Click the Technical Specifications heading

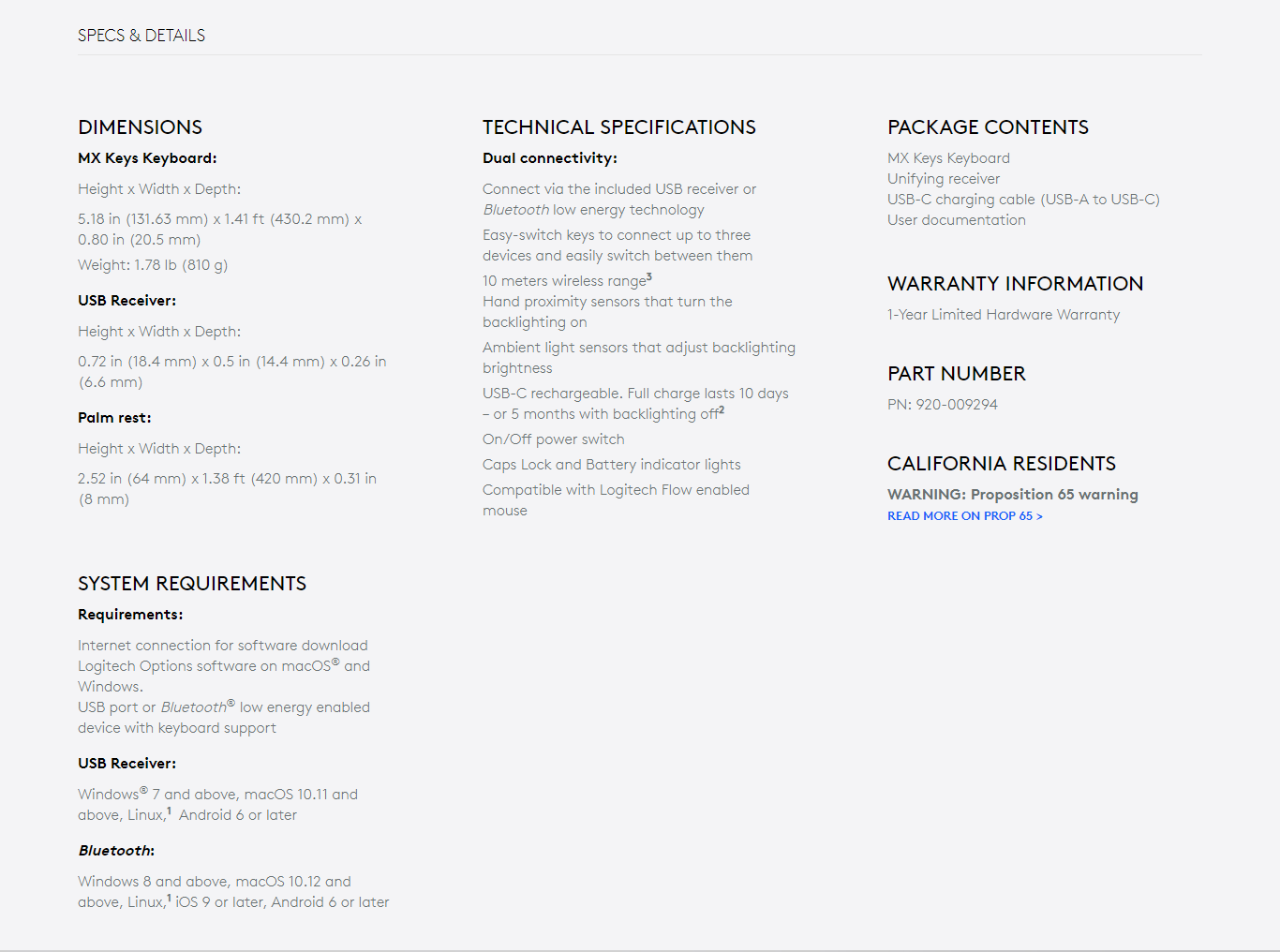coord(618,127)
